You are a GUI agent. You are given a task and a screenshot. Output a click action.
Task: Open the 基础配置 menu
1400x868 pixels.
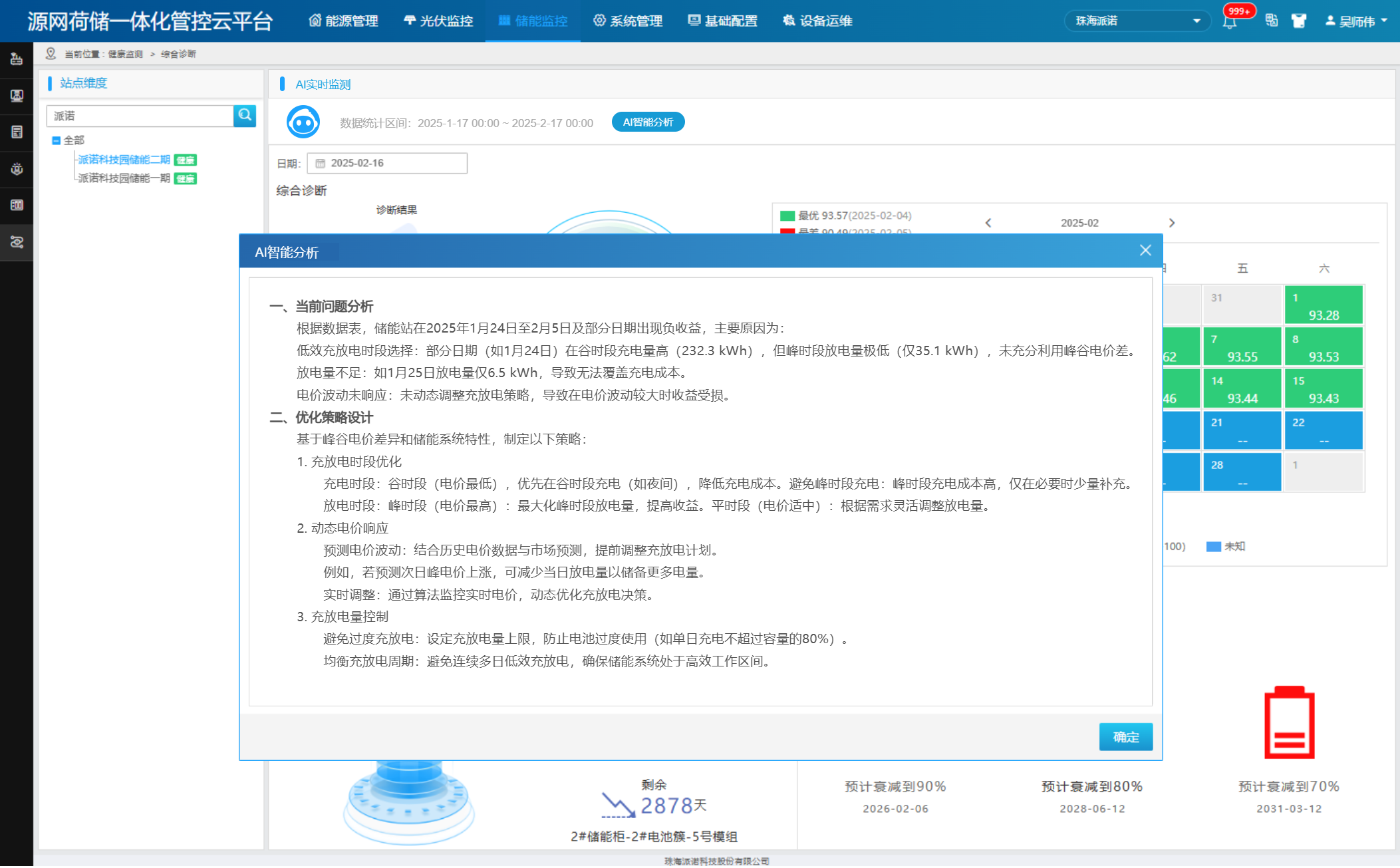click(722, 21)
